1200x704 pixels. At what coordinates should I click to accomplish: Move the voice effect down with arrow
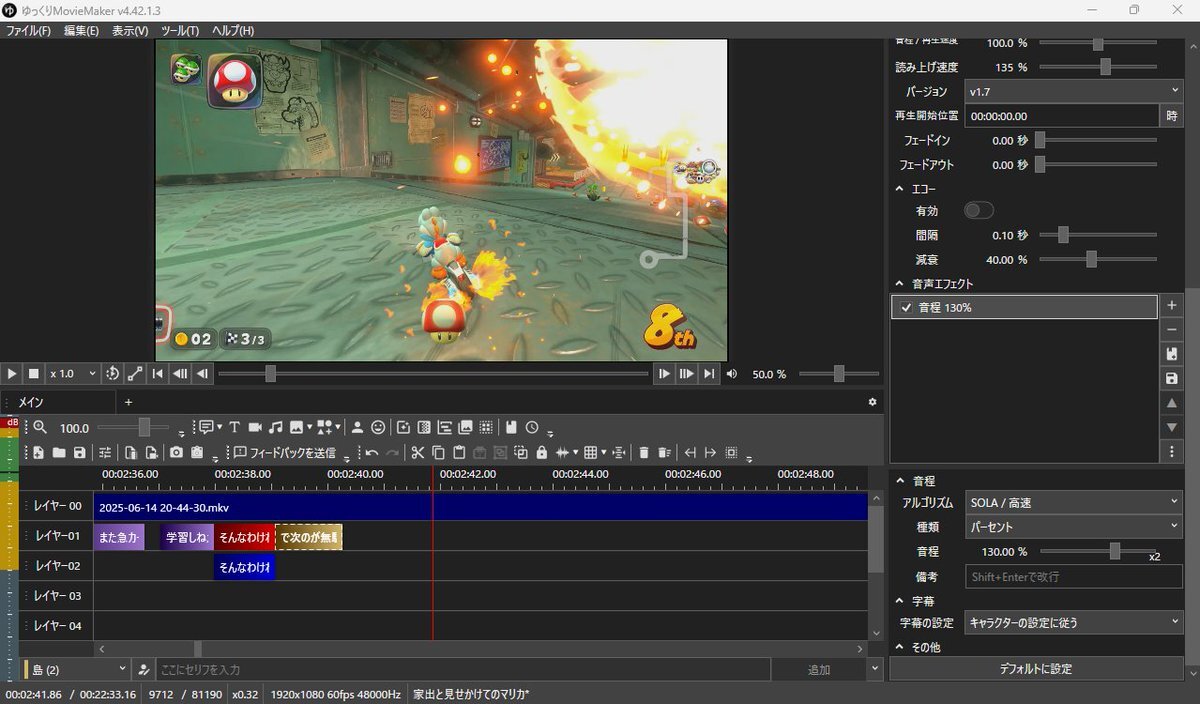pos(1172,427)
